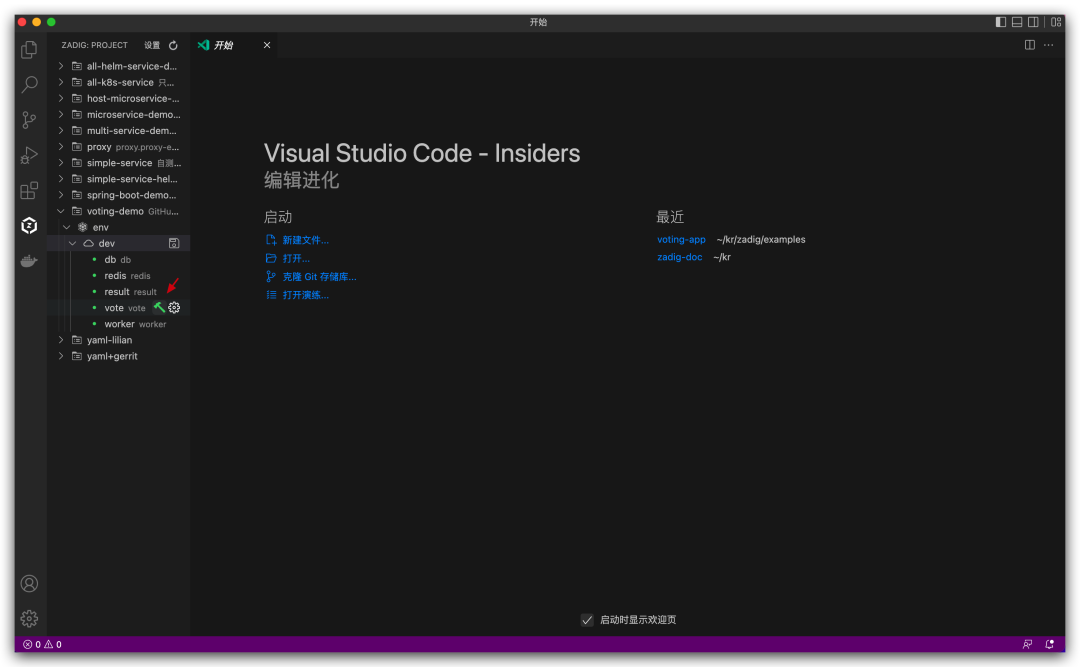This screenshot has width=1080, height=667.
Task: Open Source Control from the activity bar
Action: [x=28, y=119]
